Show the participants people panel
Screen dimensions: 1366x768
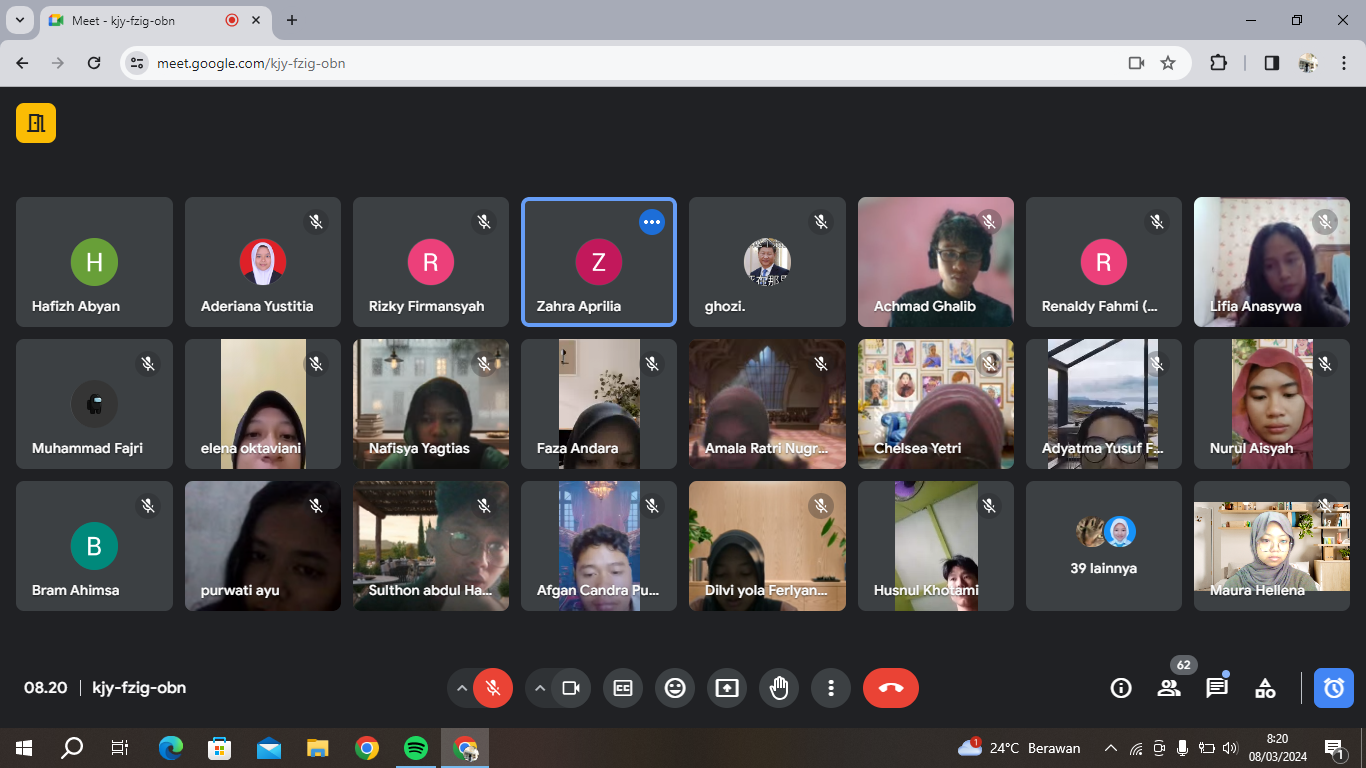tap(1168, 688)
